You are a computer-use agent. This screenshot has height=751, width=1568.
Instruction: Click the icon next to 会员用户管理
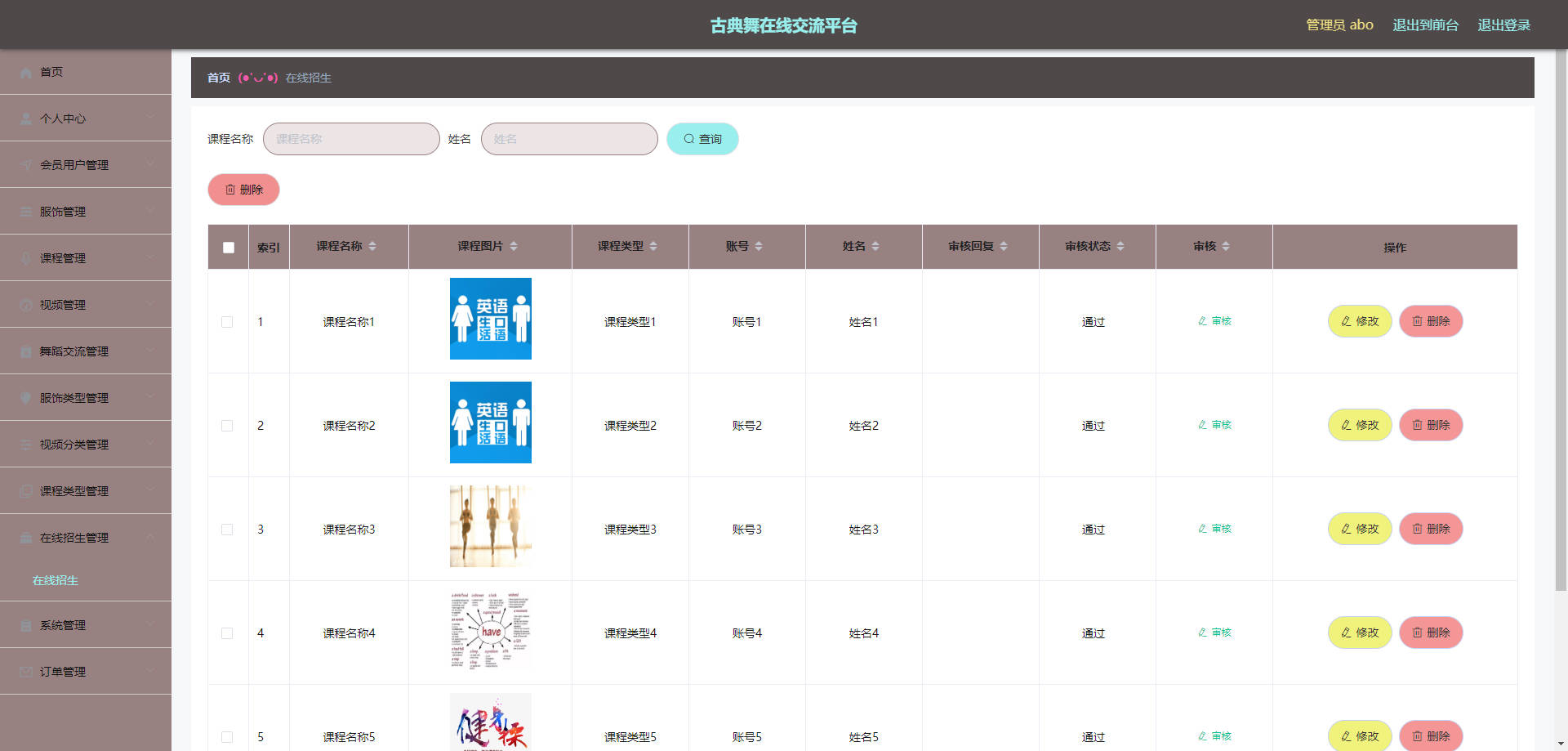click(26, 166)
